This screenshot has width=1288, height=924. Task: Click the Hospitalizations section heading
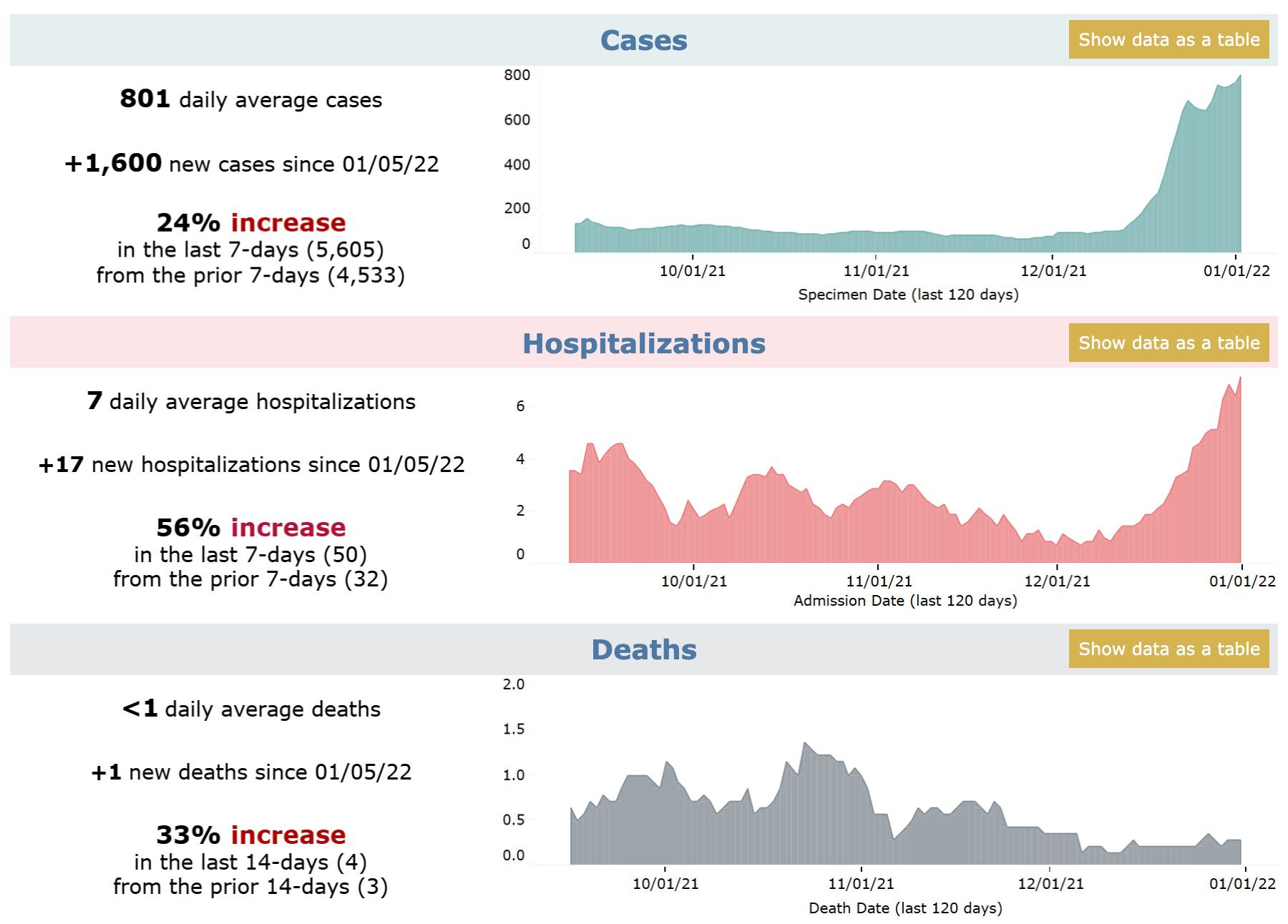(x=643, y=344)
